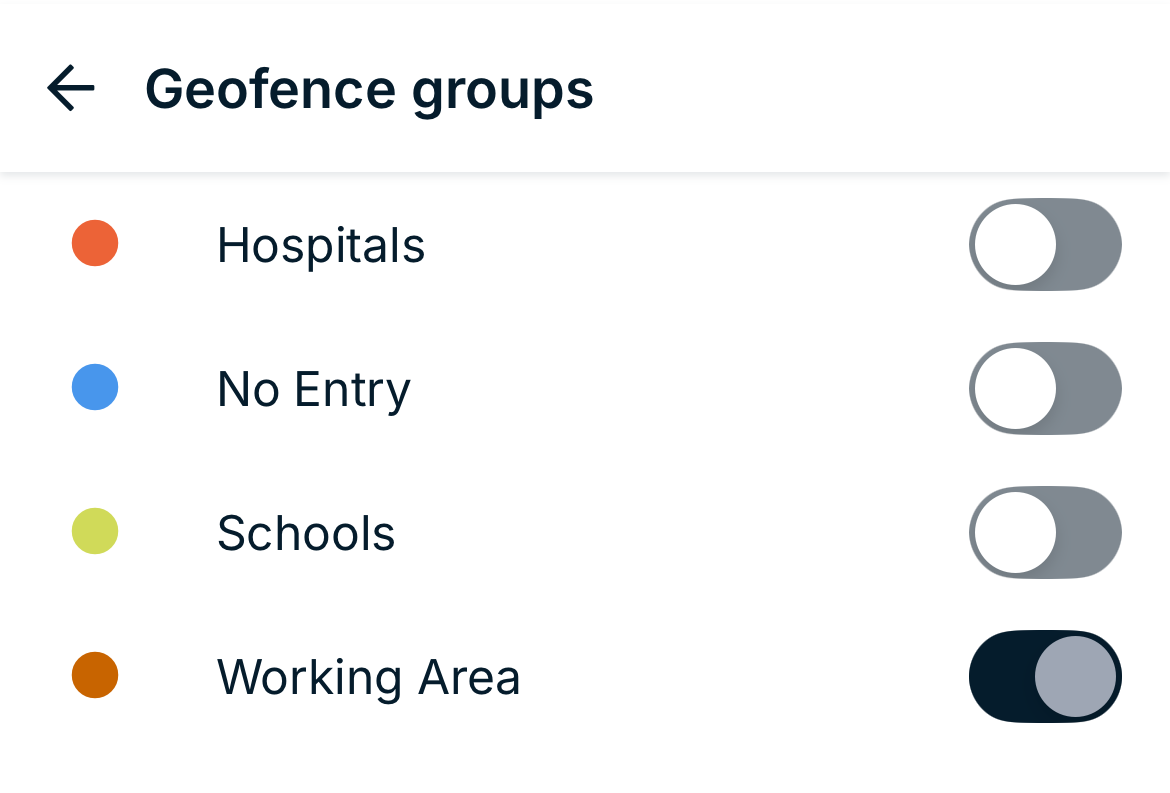1170x793 pixels.
Task: Tap the gray knob on the Working Area switch
Action: [x=1075, y=676]
